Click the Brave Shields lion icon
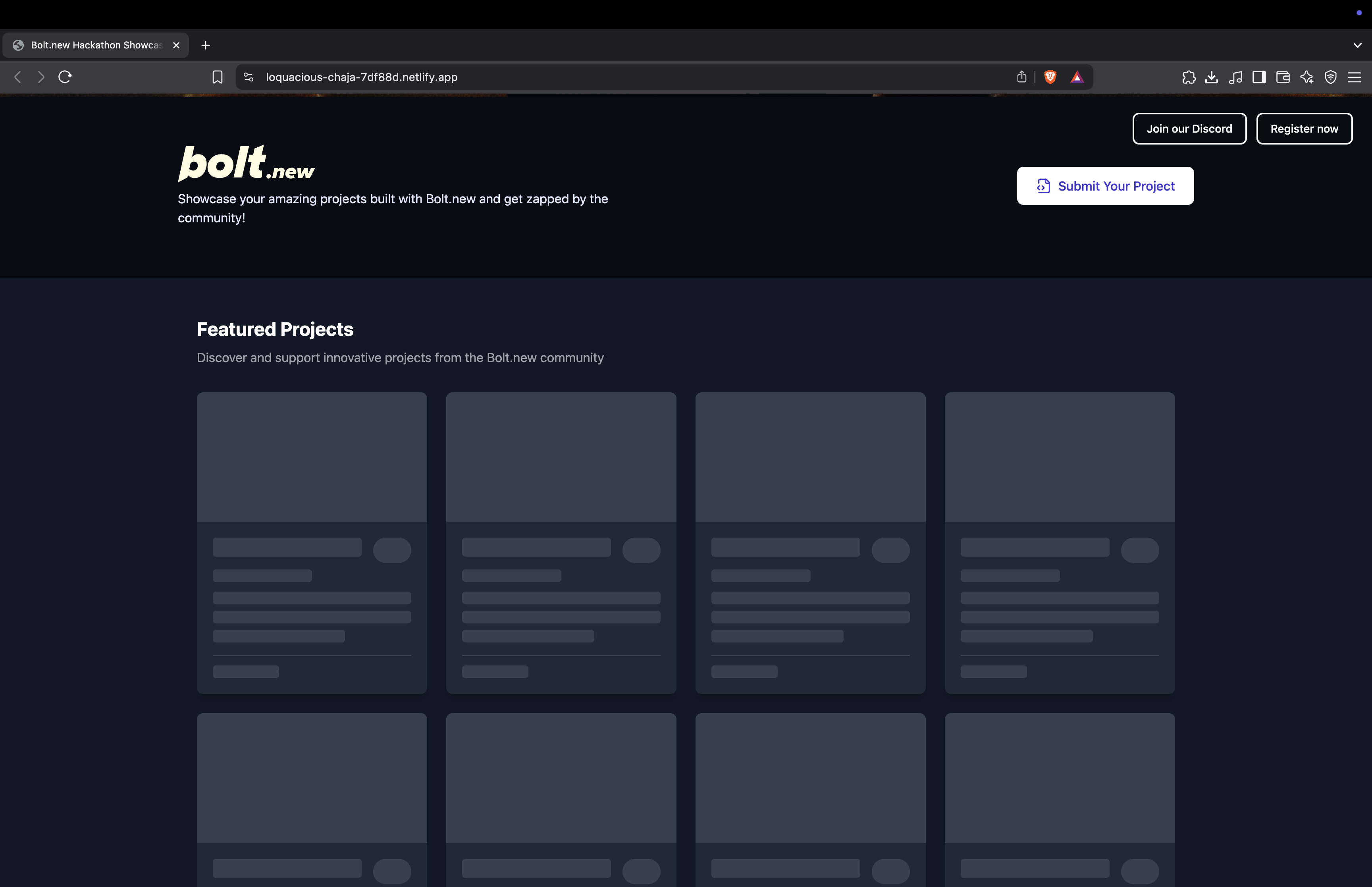Screen dimensions: 1372x887 (1050, 77)
